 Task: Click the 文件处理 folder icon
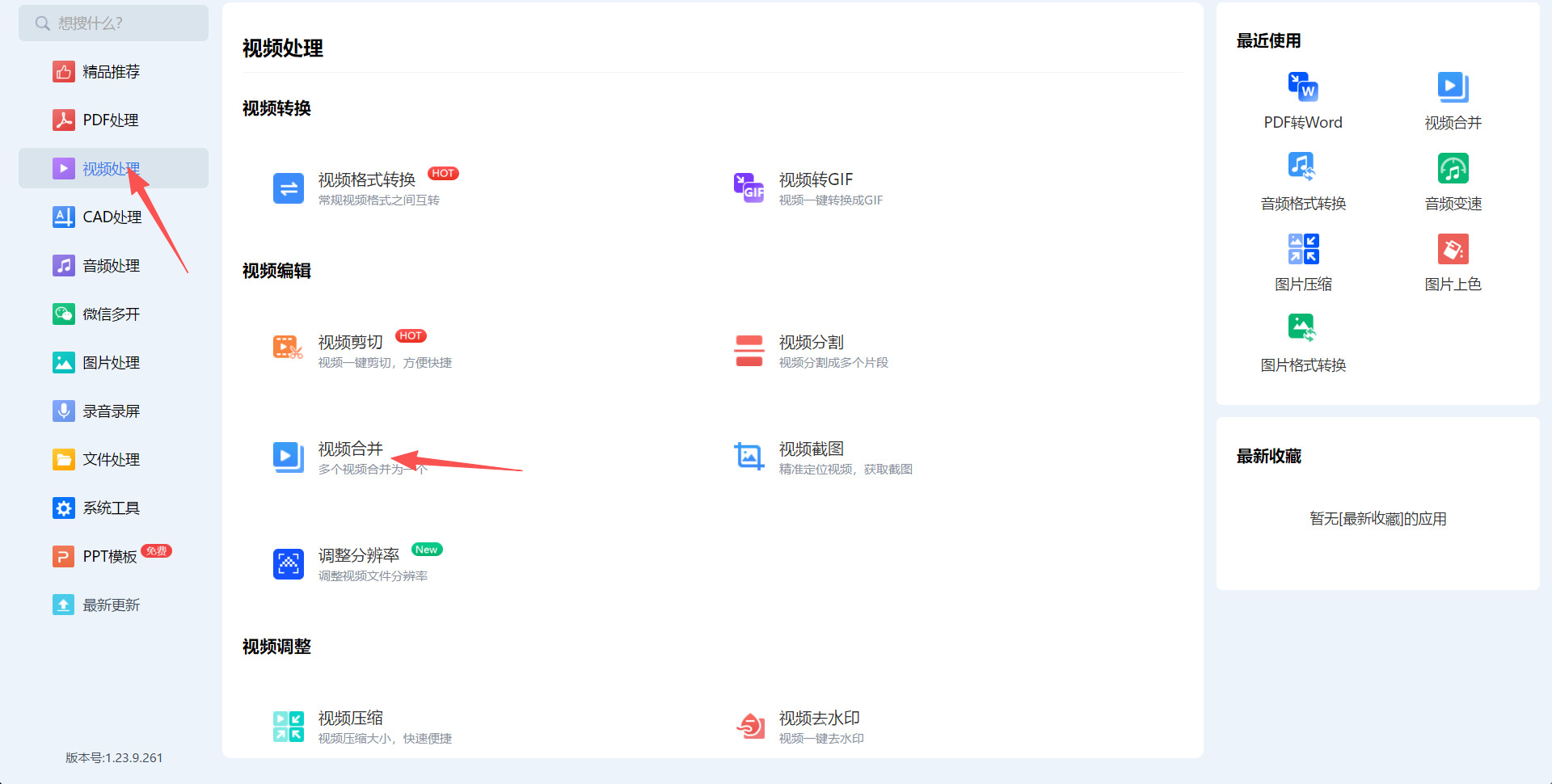(63, 459)
